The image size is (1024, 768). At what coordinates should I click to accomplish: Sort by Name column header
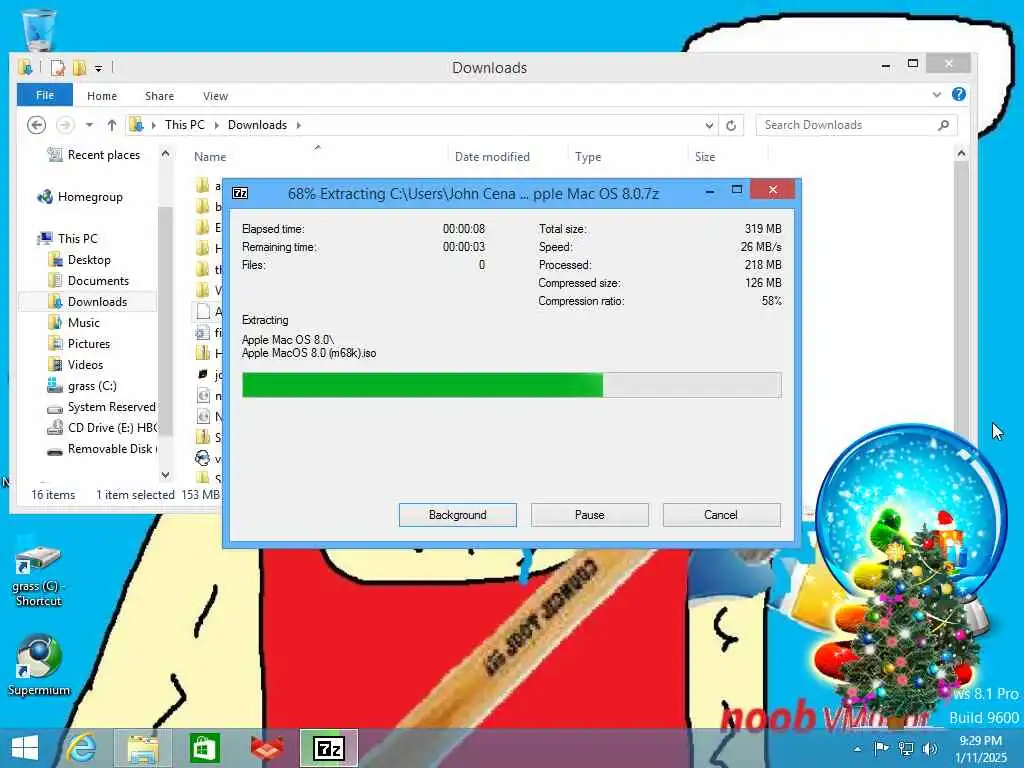[x=210, y=157]
